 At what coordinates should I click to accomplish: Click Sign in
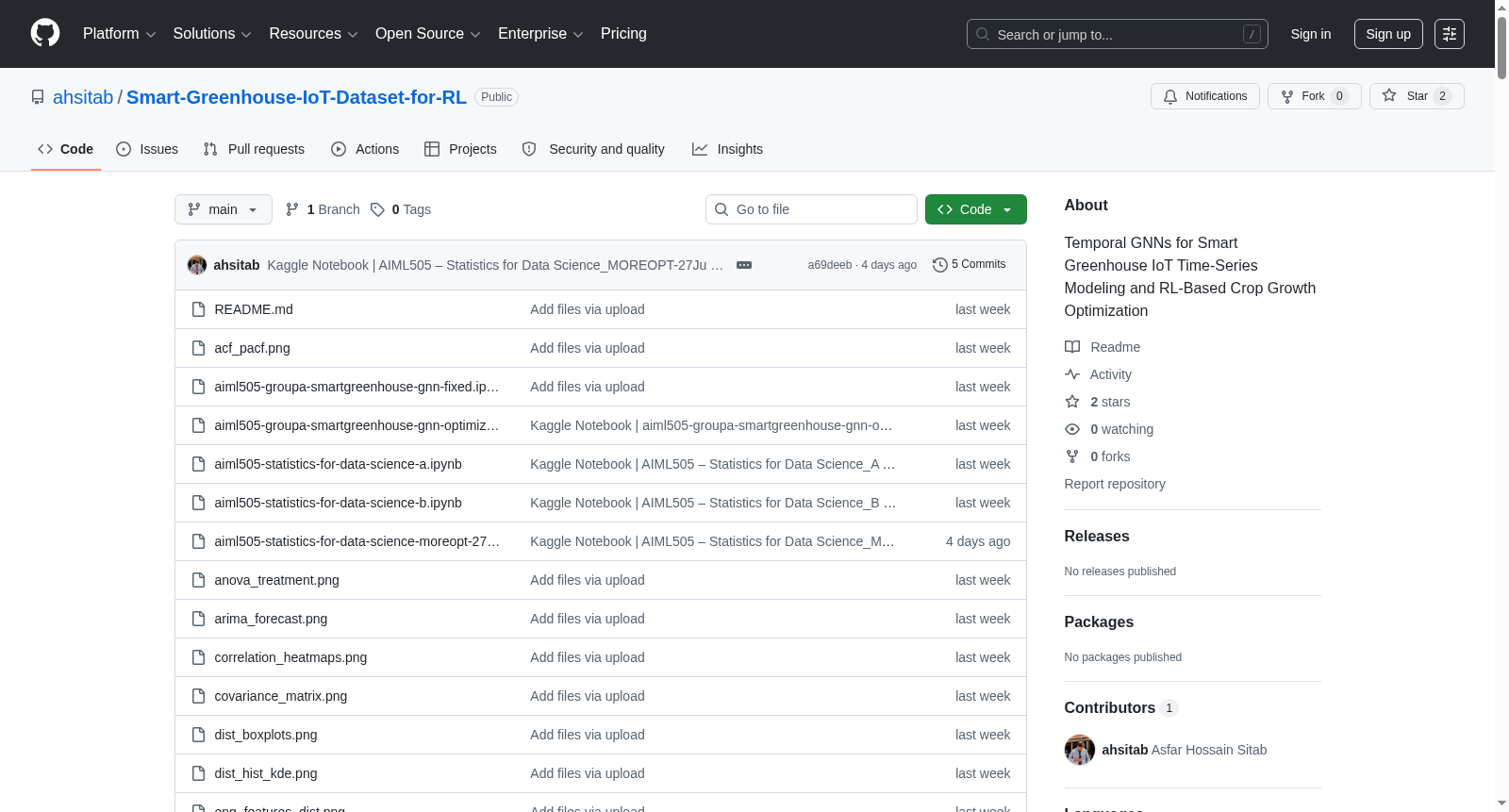click(1311, 34)
